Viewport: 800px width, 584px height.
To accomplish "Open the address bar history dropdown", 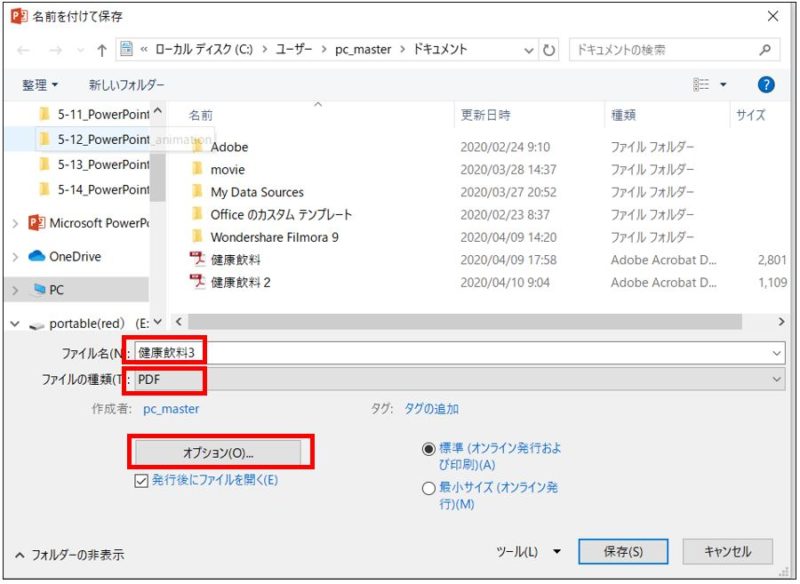I will 529,50.
